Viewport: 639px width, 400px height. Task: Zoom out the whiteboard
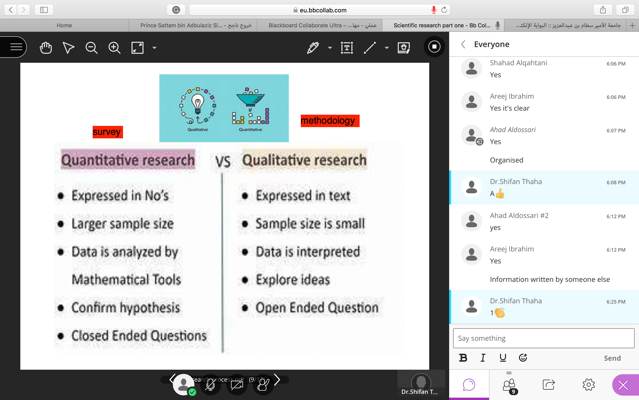(91, 47)
